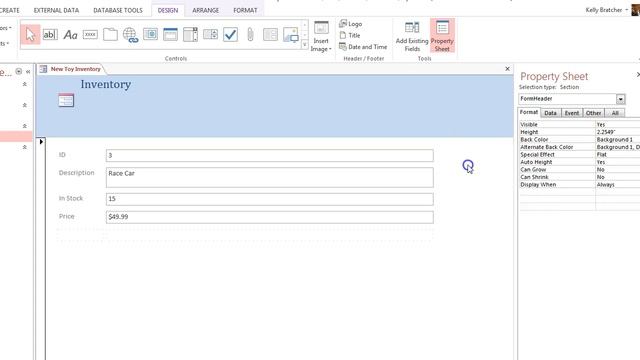Pick the Button control

[x=90, y=35]
